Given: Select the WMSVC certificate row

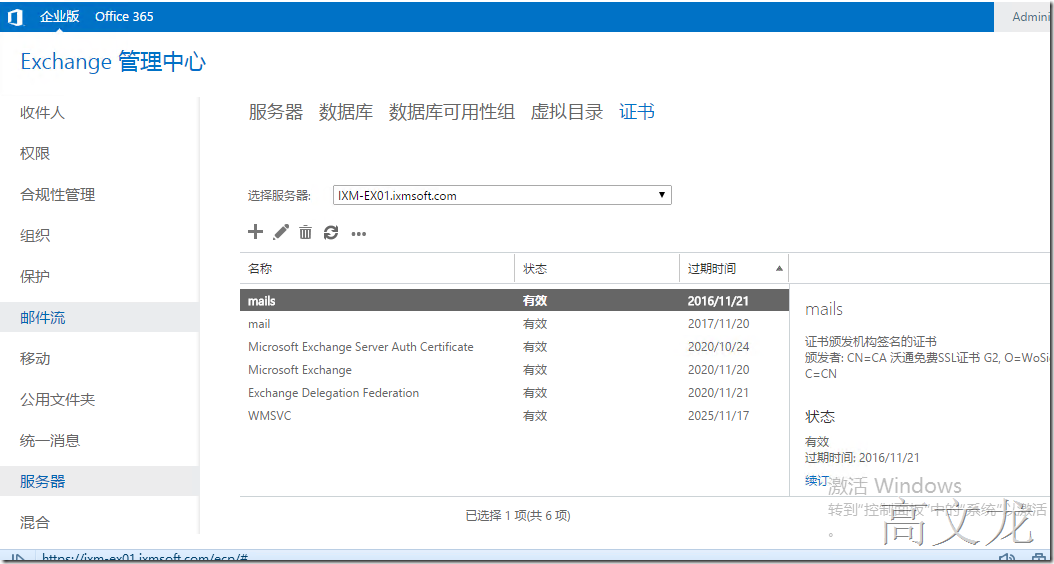Looking at the screenshot, I should tap(514, 415).
